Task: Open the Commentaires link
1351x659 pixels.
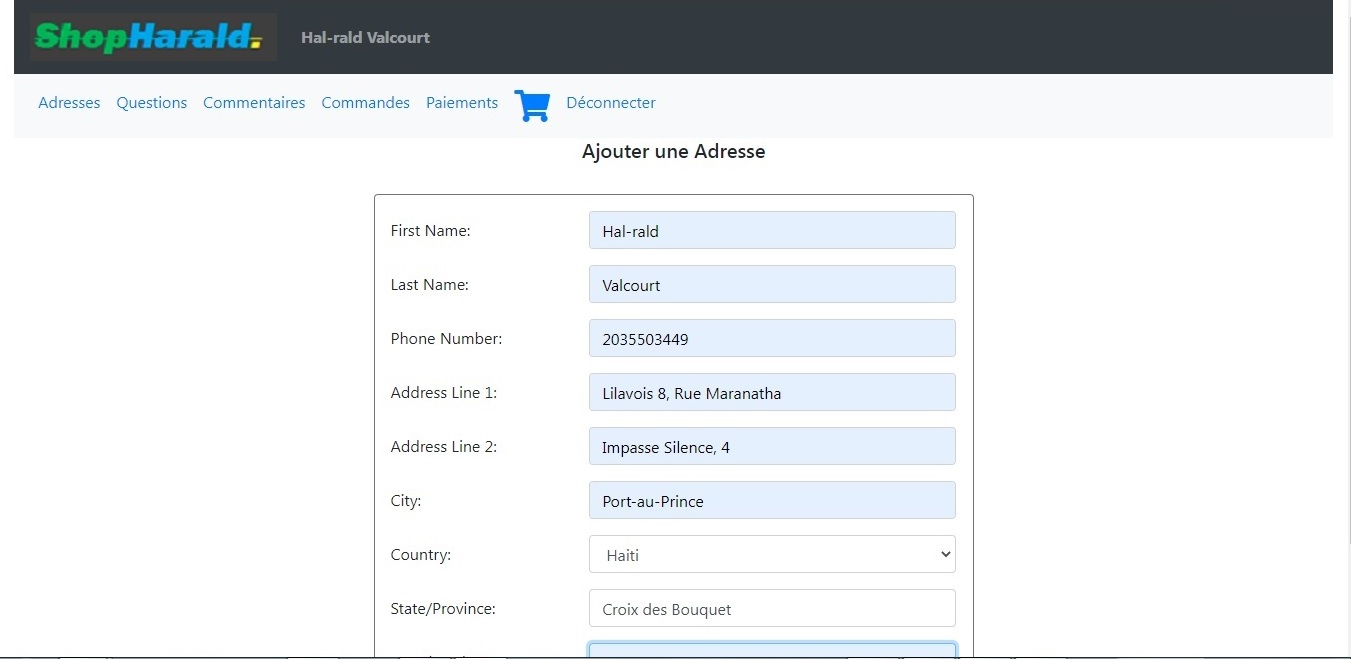Action: tap(254, 103)
